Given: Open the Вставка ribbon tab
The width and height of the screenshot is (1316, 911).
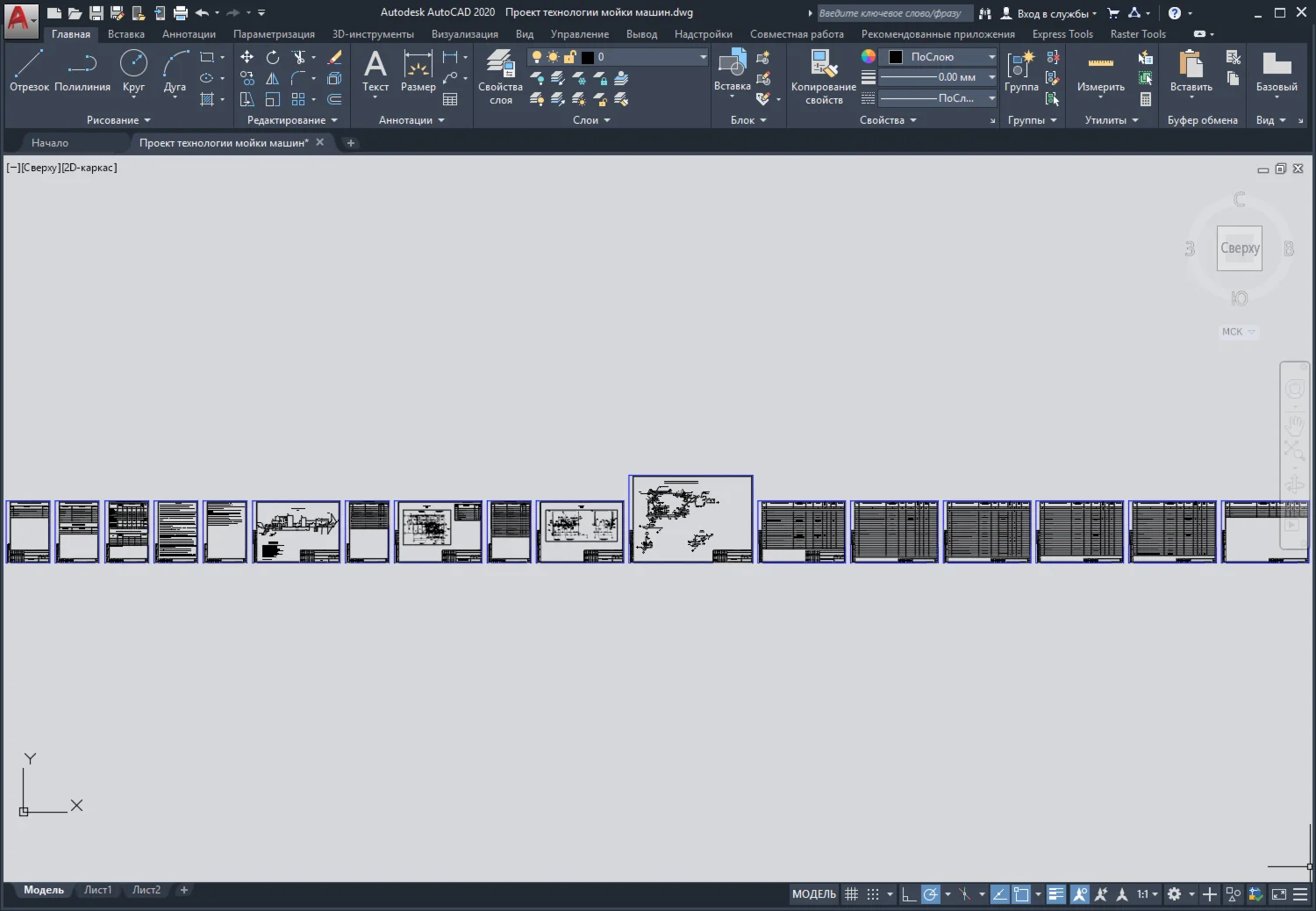Looking at the screenshot, I should pos(126,34).
